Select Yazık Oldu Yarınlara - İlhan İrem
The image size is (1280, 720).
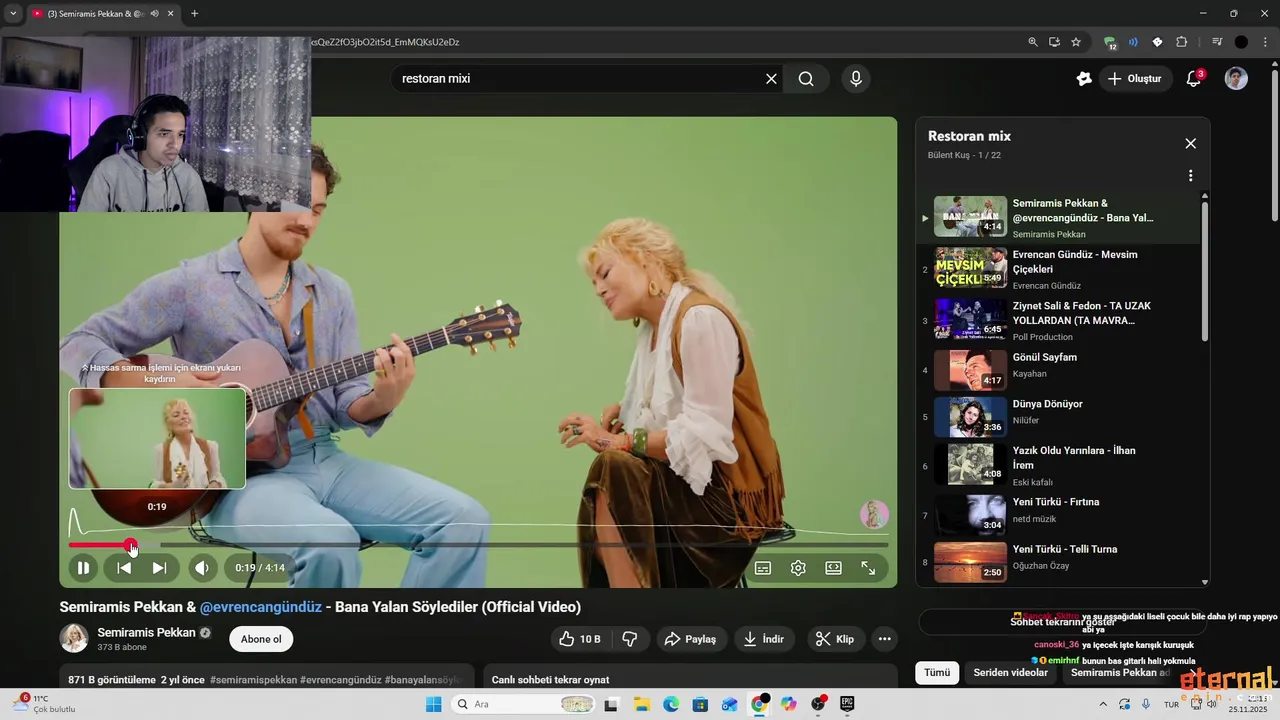coord(1060,465)
